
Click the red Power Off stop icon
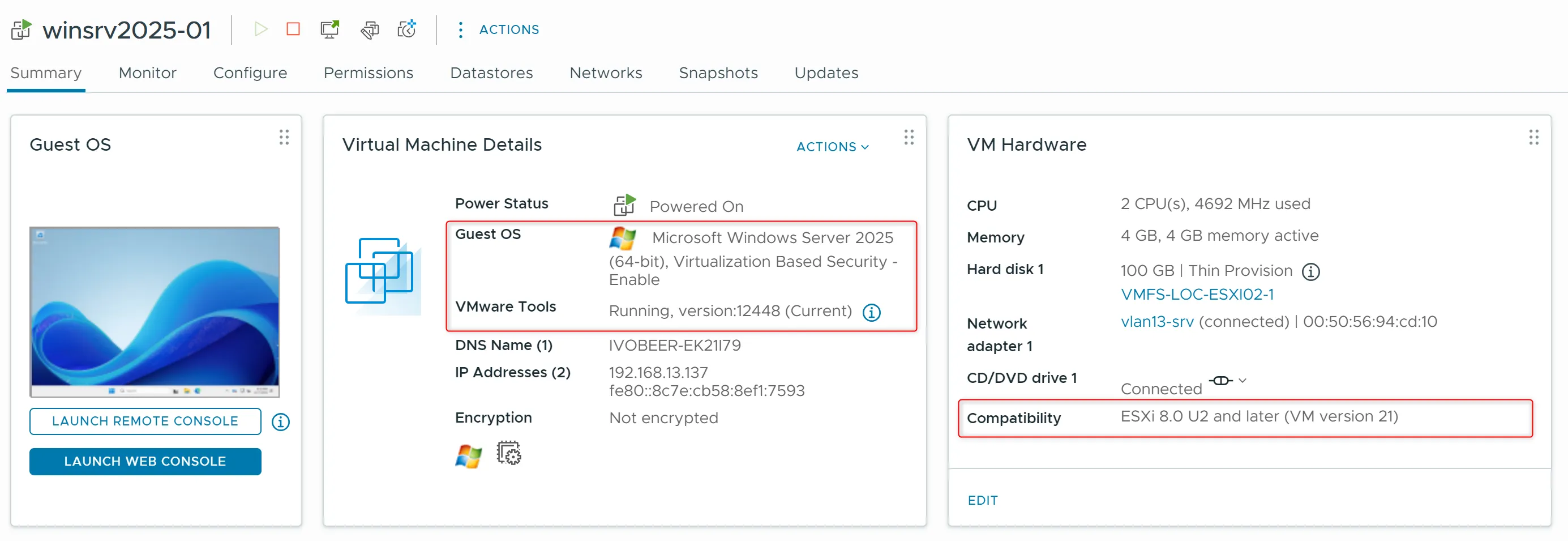pos(293,29)
